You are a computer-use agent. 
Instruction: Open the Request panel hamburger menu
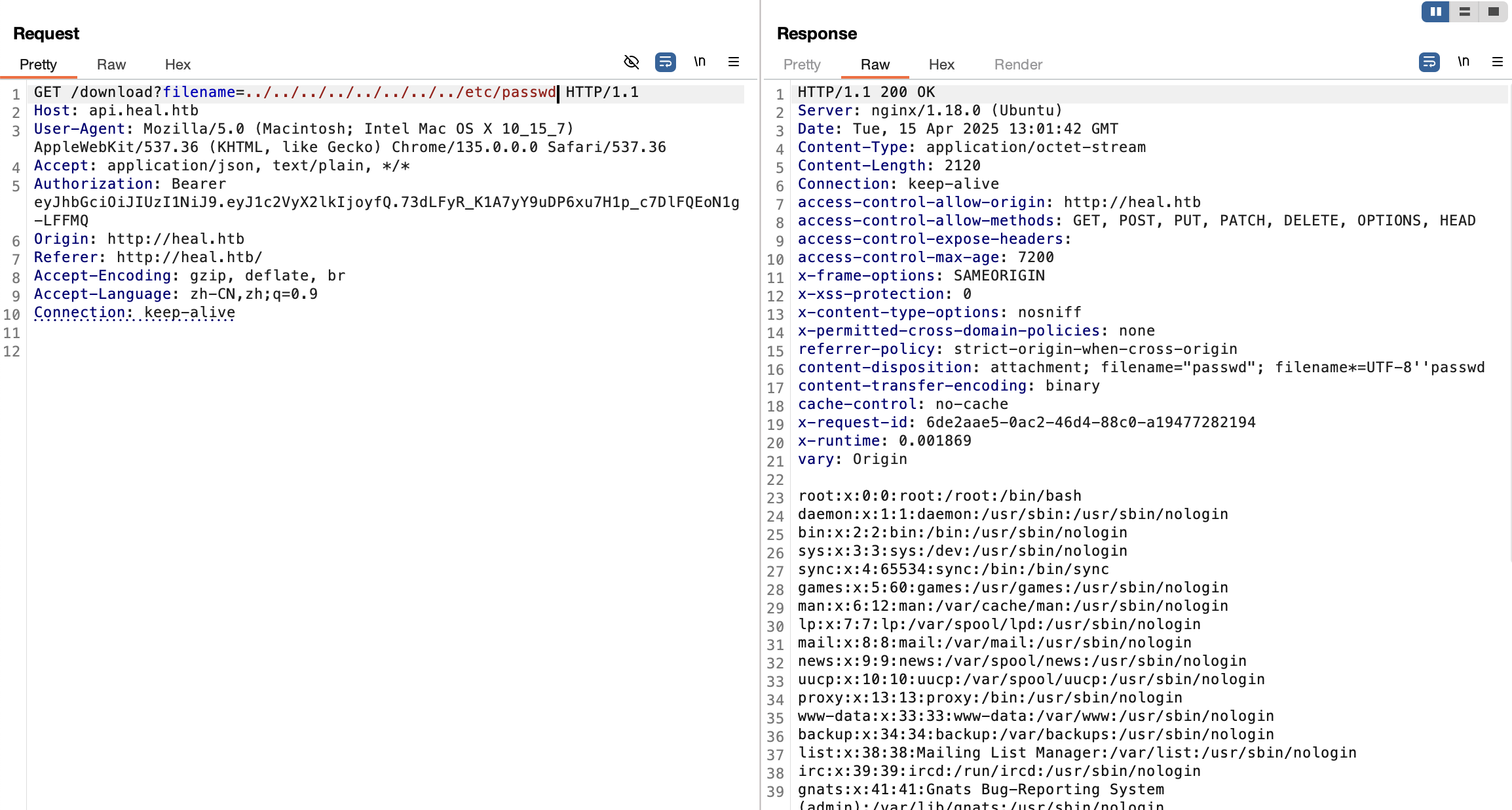[x=734, y=62]
